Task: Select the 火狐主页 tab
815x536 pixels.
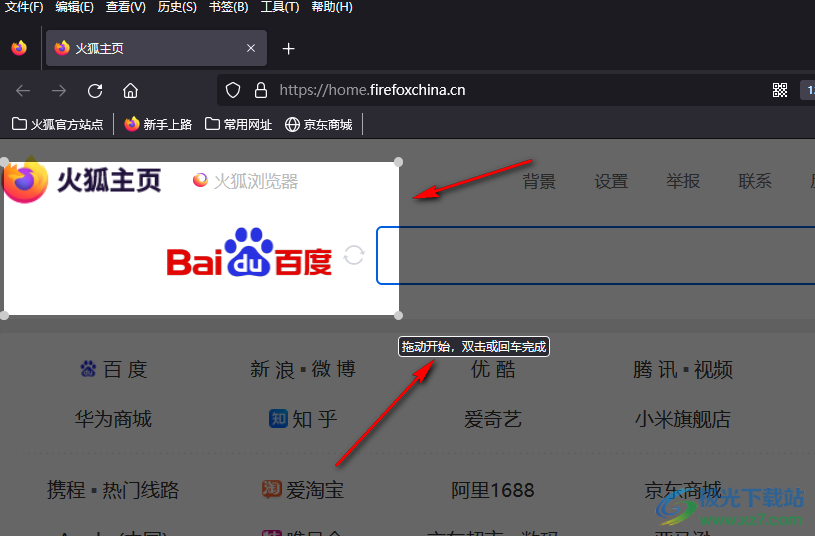Action: pyautogui.click(x=156, y=48)
